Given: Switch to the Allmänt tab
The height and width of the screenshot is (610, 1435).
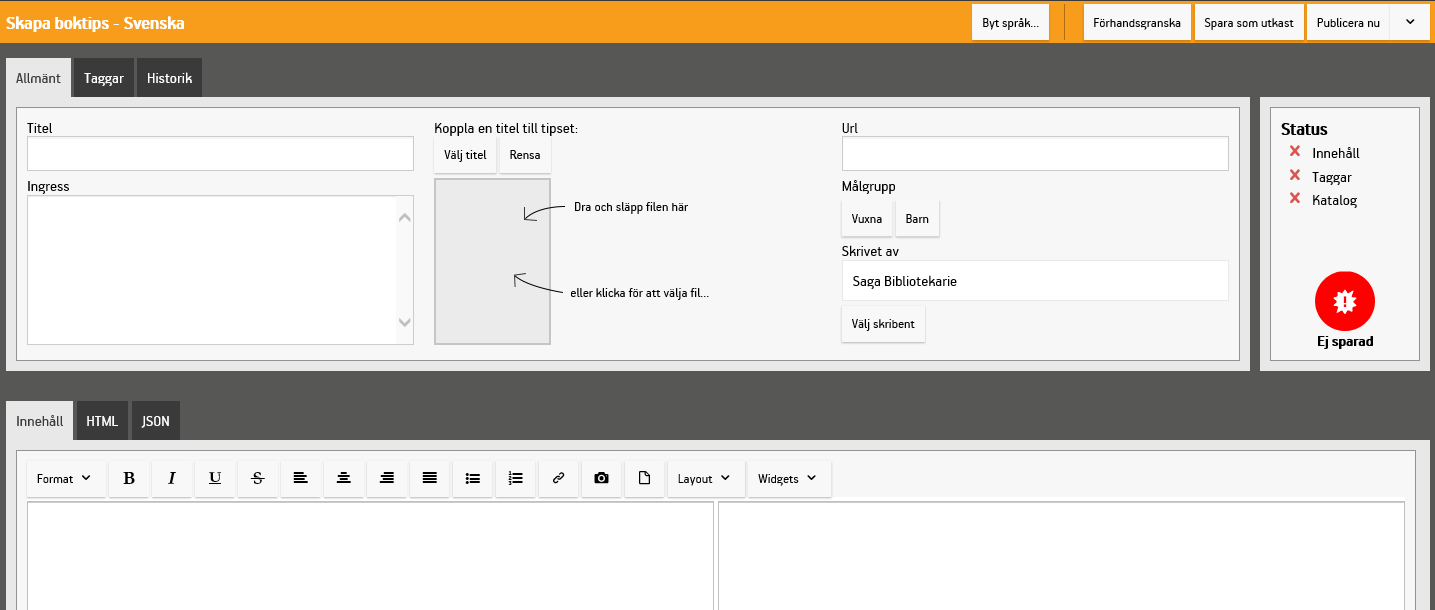Looking at the screenshot, I should click(39, 78).
